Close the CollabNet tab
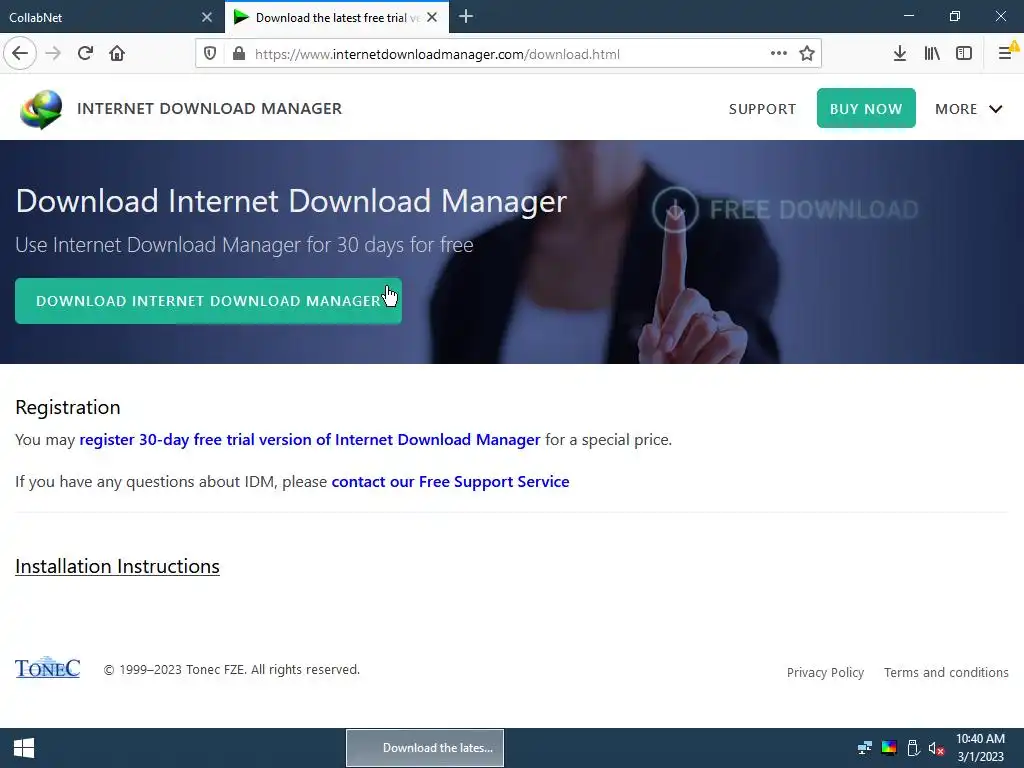This screenshot has width=1024, height=768. 207,18
